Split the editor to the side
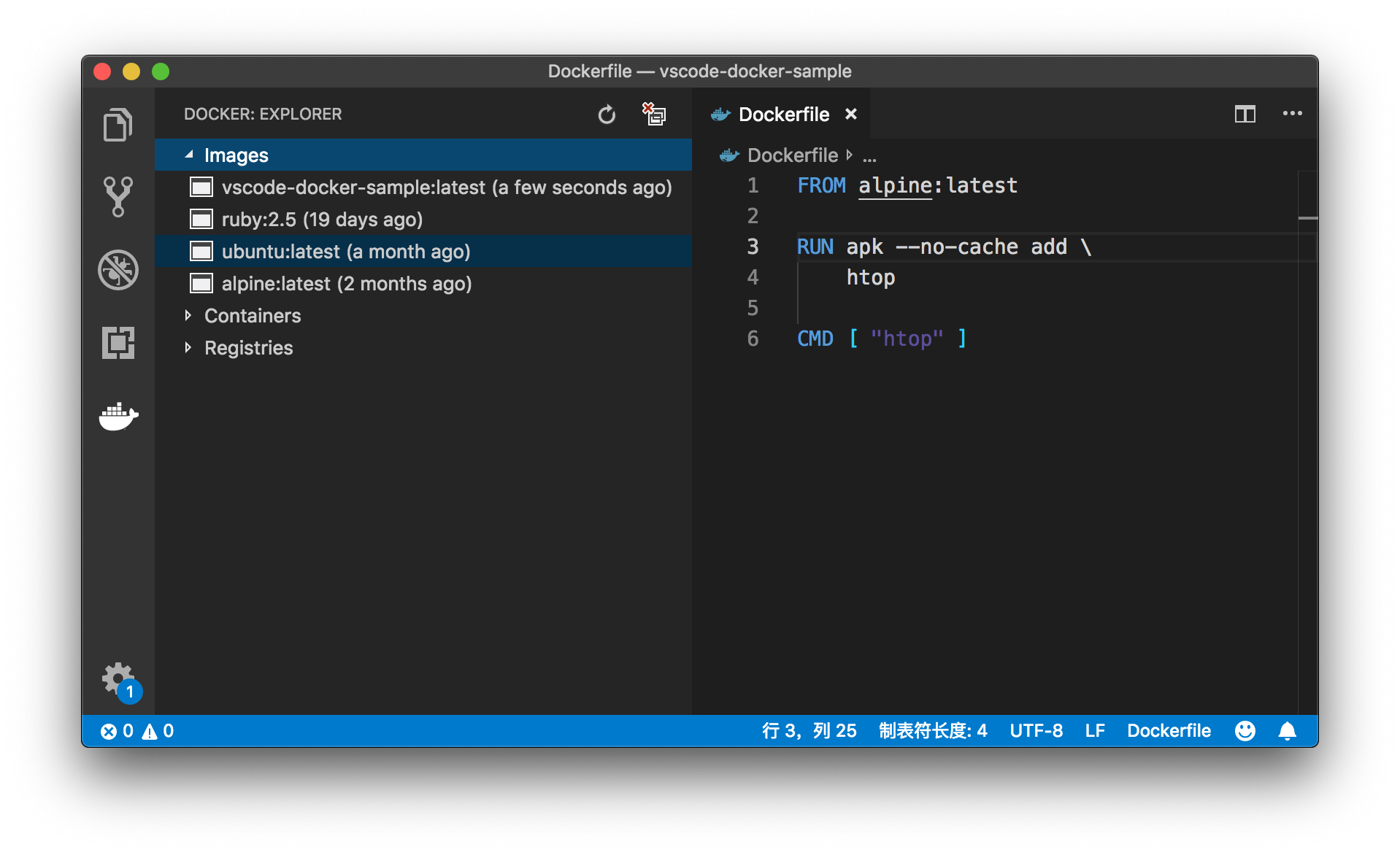Screen dimensions: 1400x855 point(1245,114)
